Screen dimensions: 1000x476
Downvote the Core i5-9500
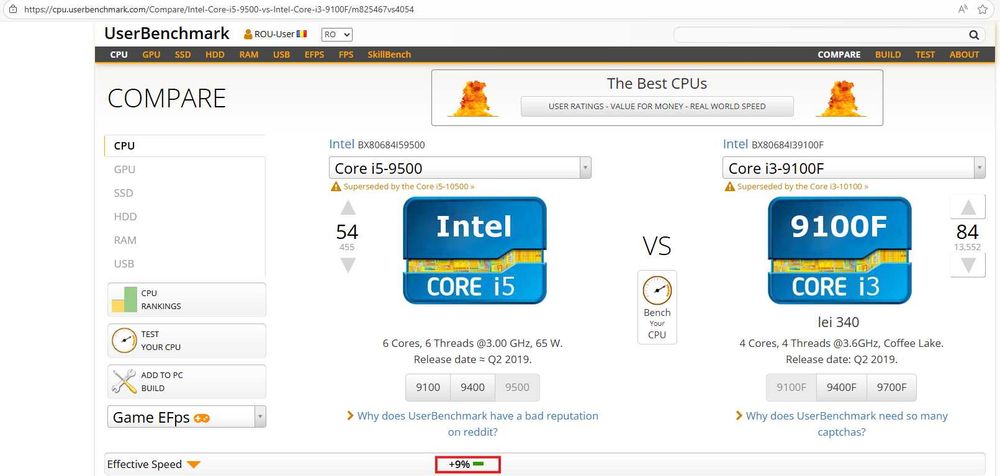coord(348,265)
